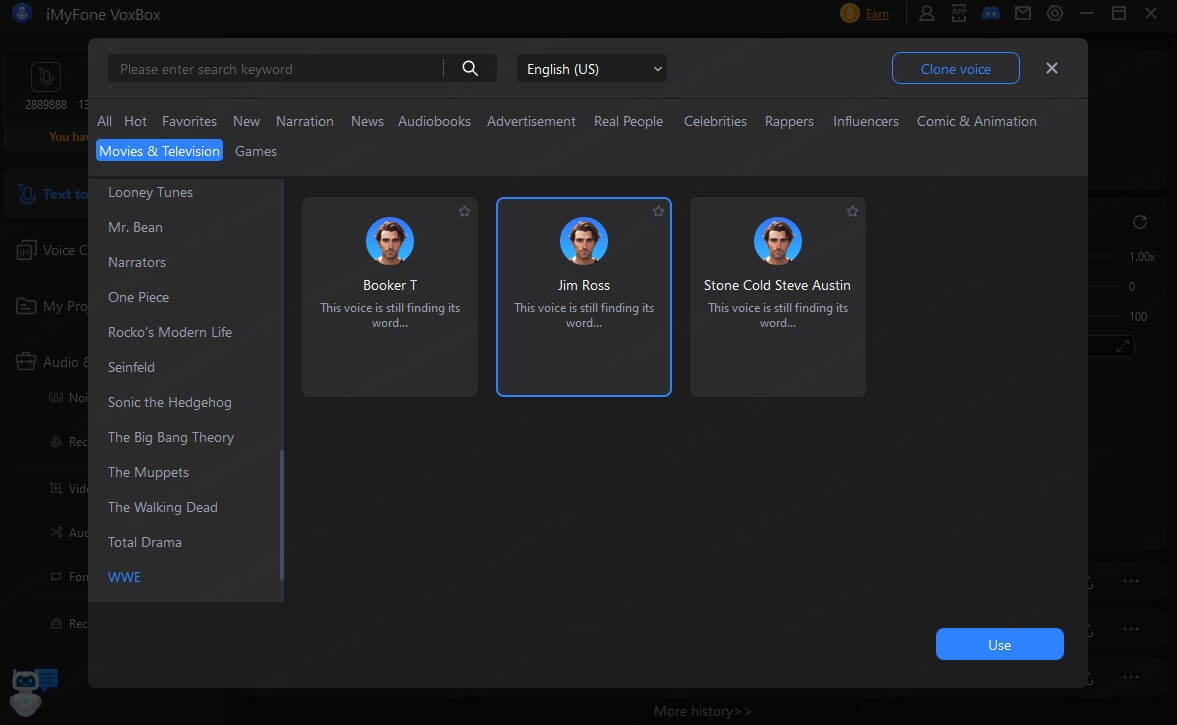Select Comic & Animation tab

tap(977, 121)
